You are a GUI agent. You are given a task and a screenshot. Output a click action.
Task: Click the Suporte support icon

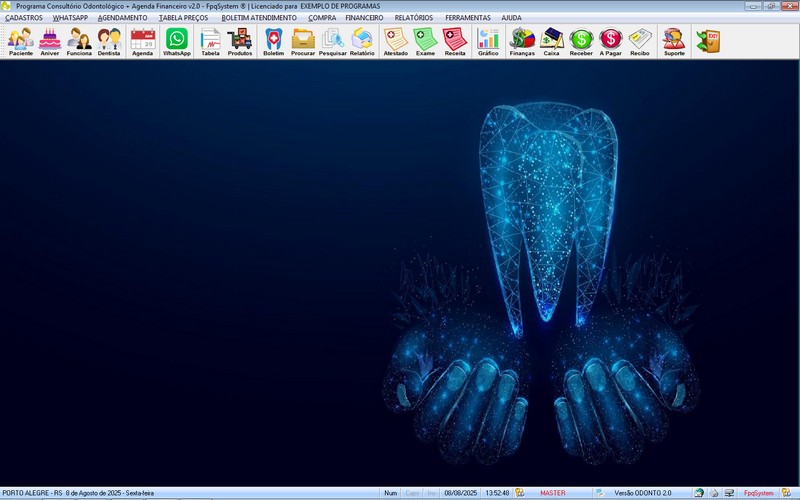point(674,40)
